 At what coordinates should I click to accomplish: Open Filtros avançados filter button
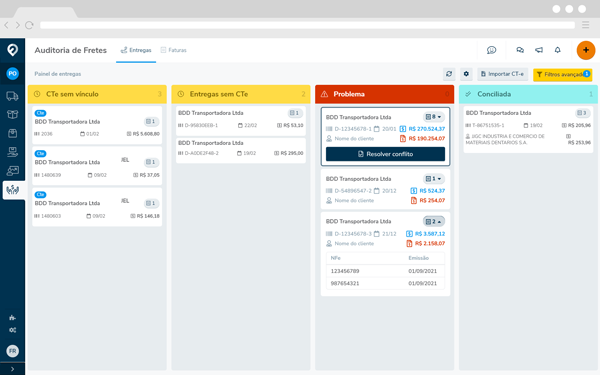[562, 75]
